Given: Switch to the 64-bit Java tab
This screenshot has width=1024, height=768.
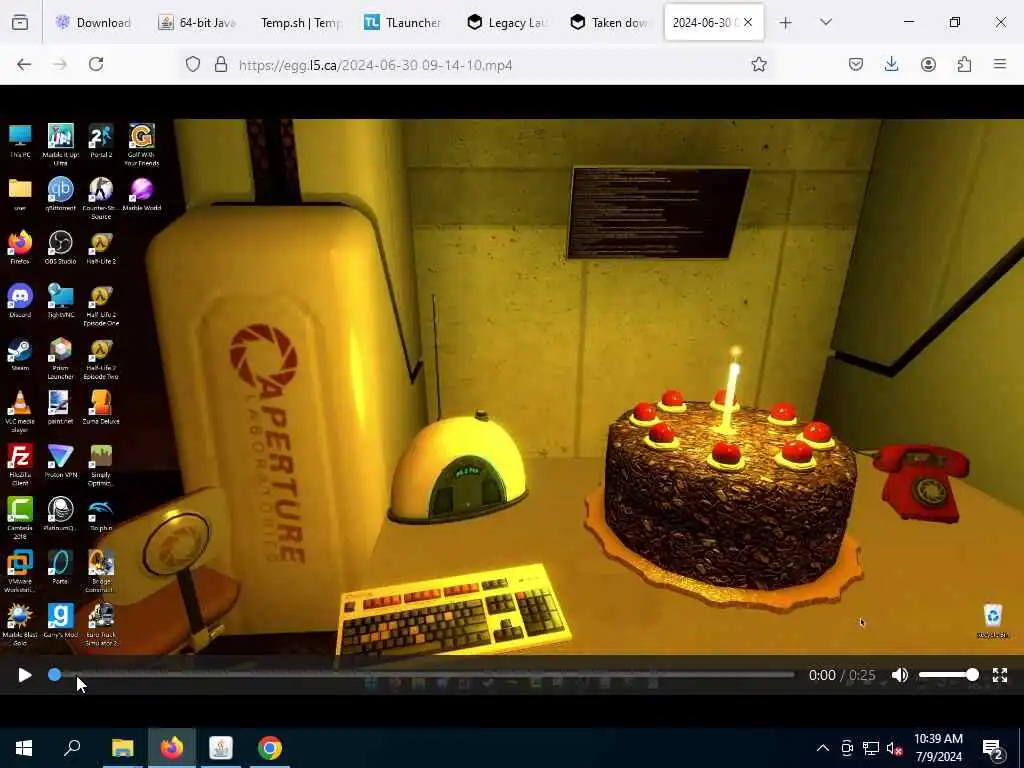Looking at the screenshot, I should click(197, 22).
